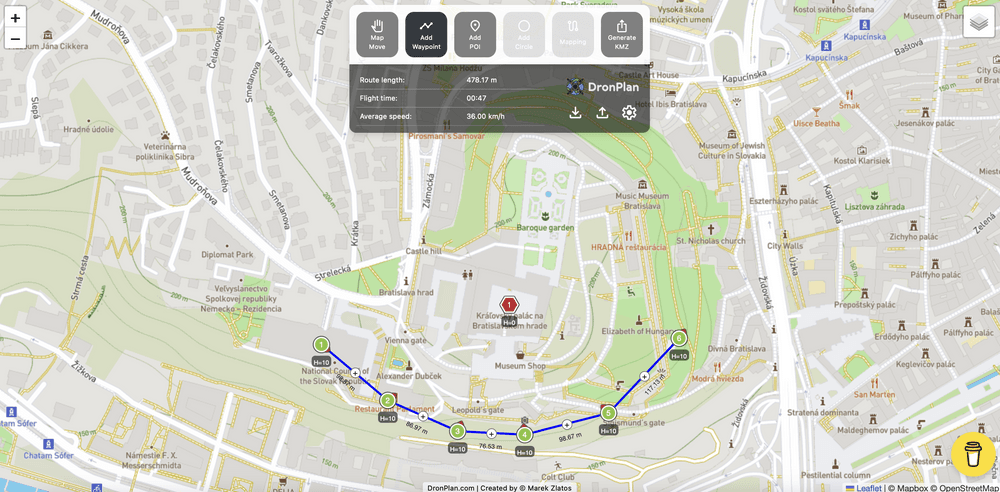Open the OpenStreetMap attribution link

click(x=965, y=488)
